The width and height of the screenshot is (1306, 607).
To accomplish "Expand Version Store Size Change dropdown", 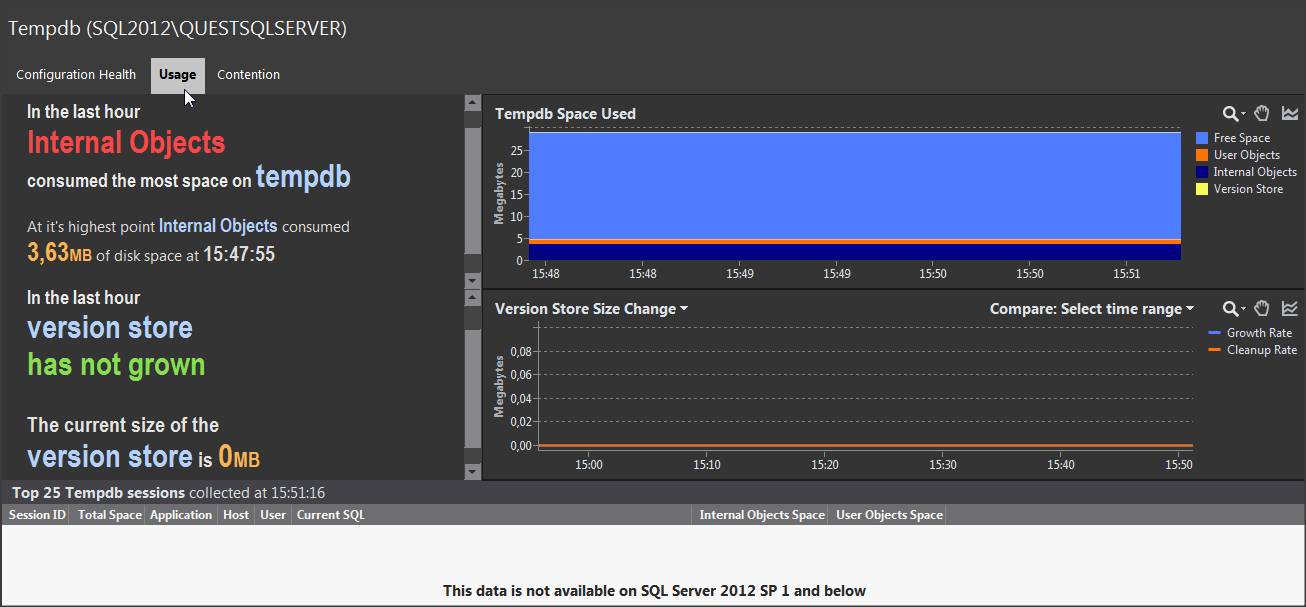I will click(x=591, y=309).
